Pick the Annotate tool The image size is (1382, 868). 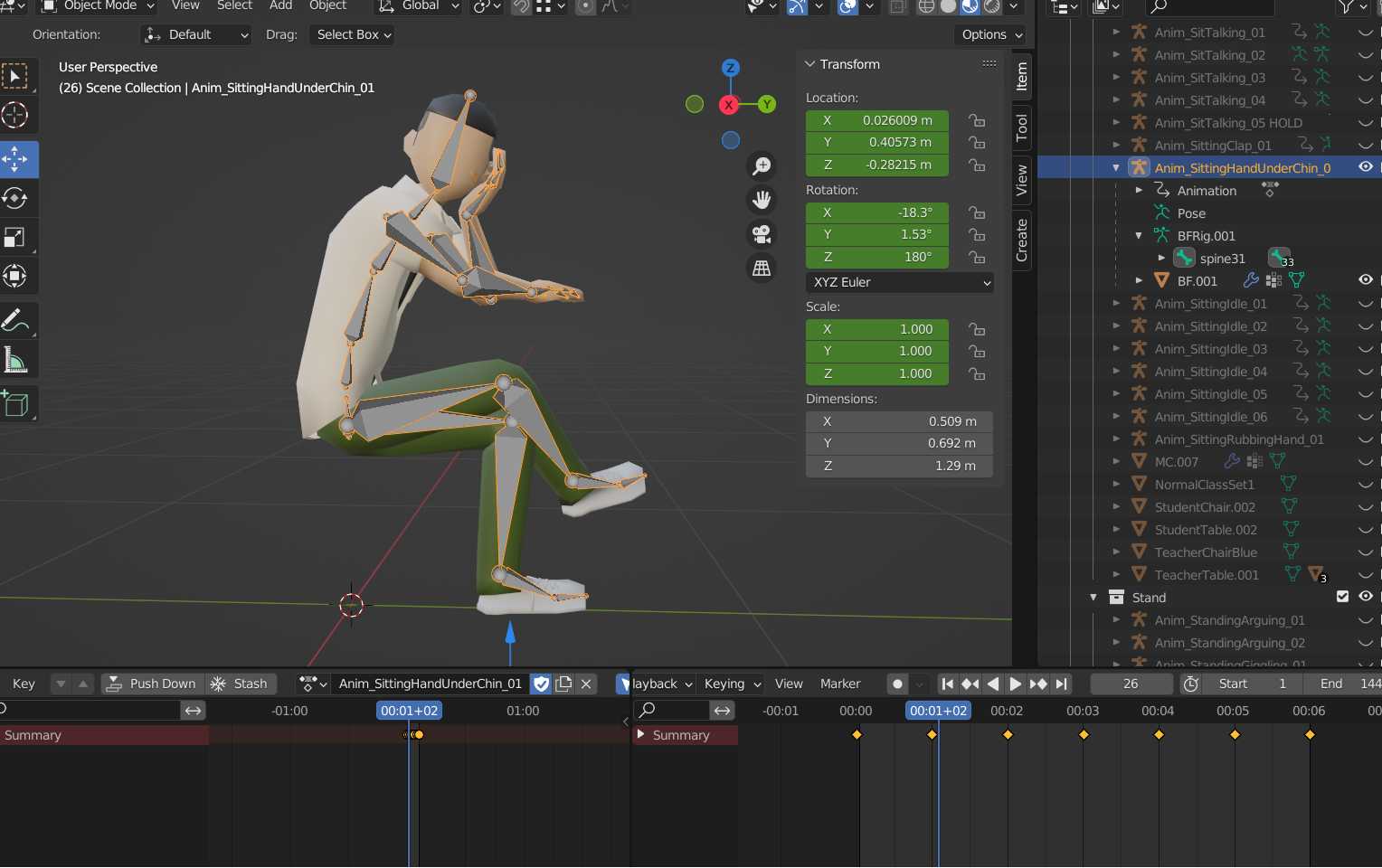tap(15, 320)
